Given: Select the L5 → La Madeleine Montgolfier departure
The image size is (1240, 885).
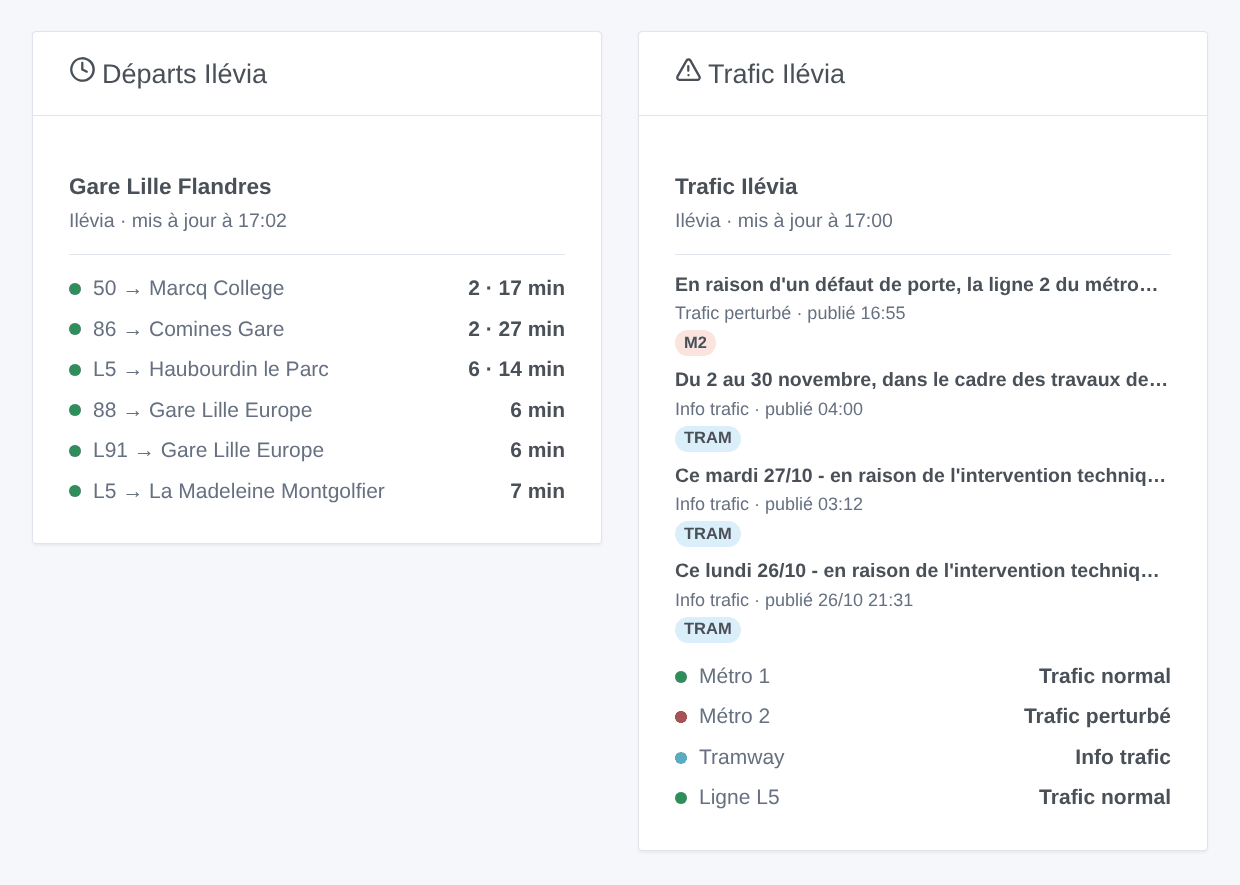Looking at the screenshot, I should coord(317,491).
